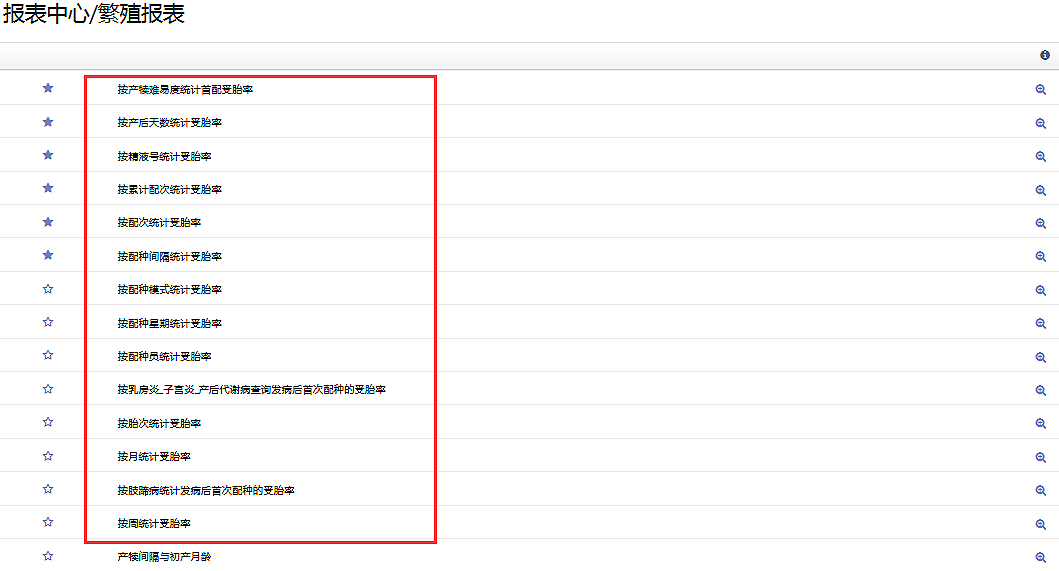Click magnifier icon for 按产后天数统计受胎率 row

[x=1041, y=123]
